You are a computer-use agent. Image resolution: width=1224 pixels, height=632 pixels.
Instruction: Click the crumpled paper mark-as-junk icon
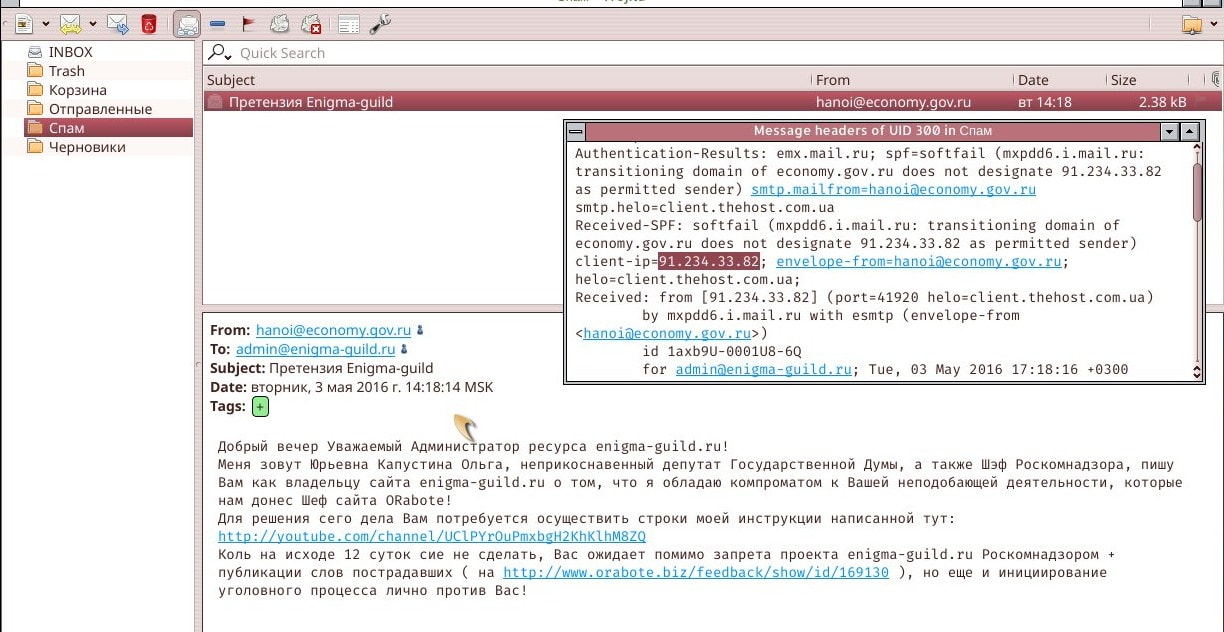pos(280,23)
